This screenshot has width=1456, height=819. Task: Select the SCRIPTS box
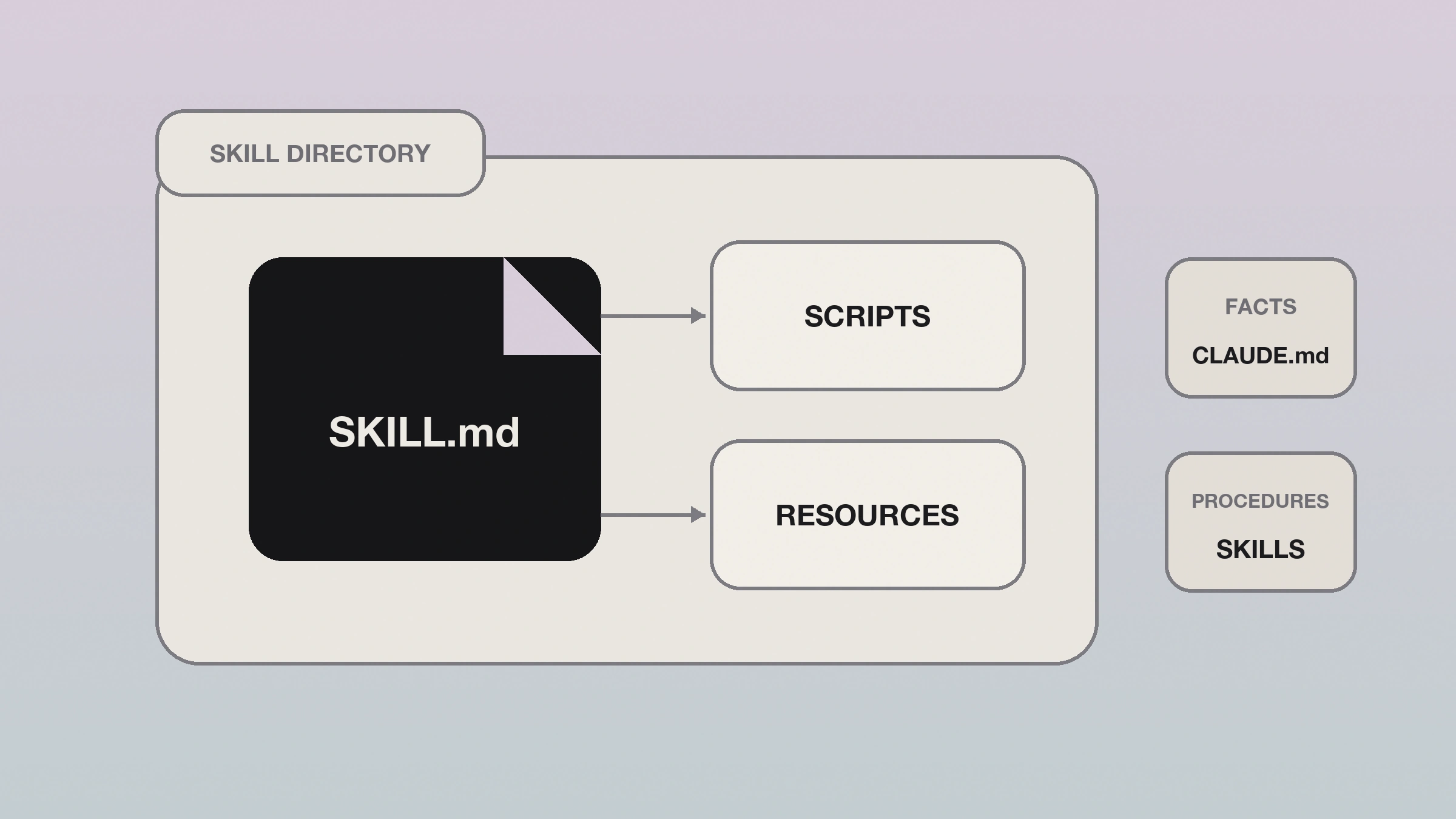[x=868, y=316]
